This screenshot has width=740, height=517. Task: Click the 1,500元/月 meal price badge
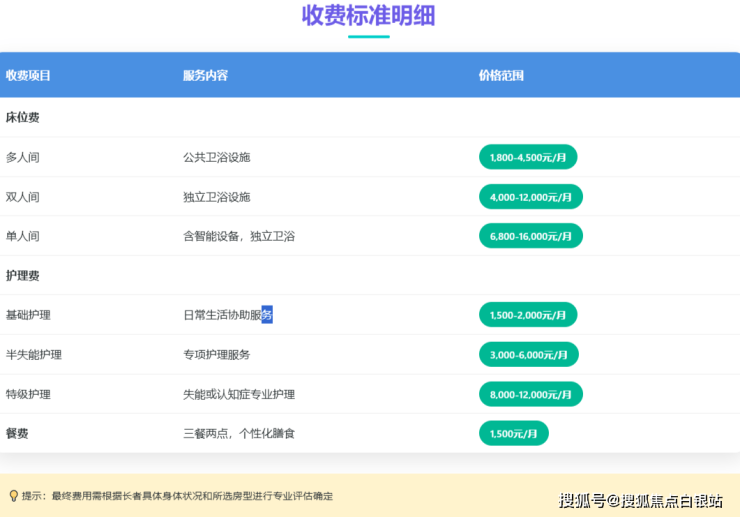click(514, 433)
